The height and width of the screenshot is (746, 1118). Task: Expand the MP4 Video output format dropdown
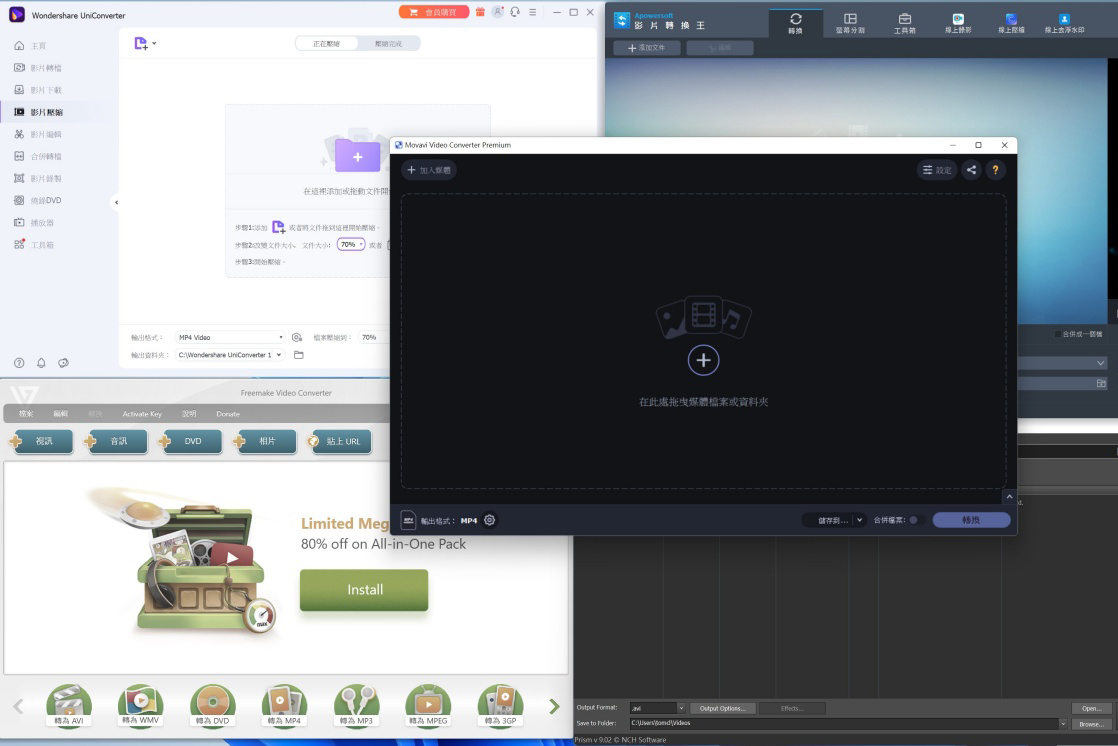click(230, 338)
